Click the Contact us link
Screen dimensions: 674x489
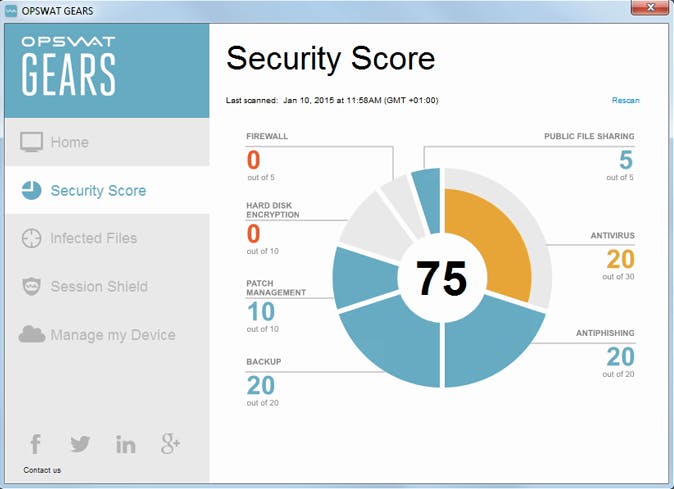click(x=42, y=470)
